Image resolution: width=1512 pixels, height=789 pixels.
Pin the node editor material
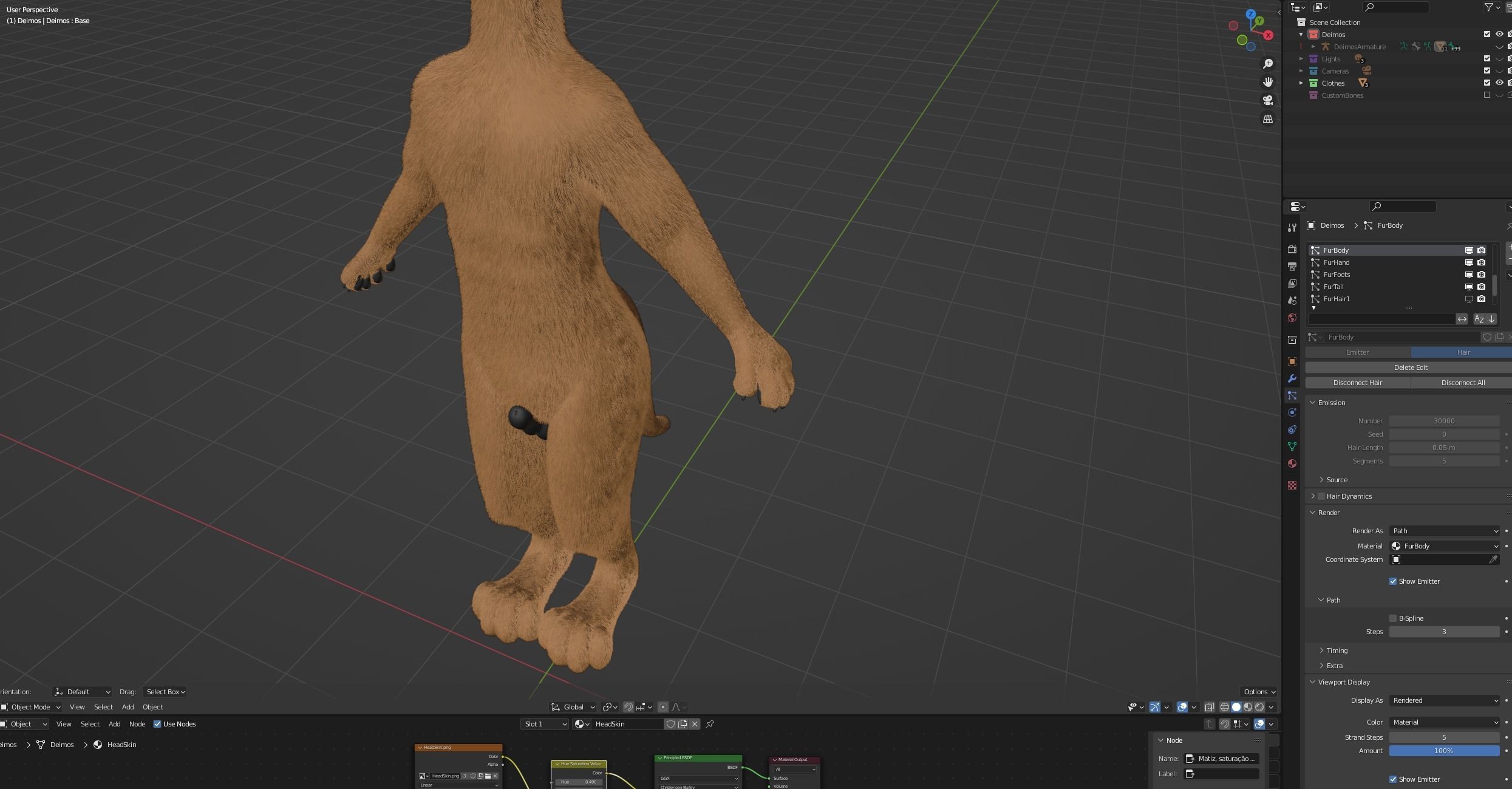[x=710, y=724]
